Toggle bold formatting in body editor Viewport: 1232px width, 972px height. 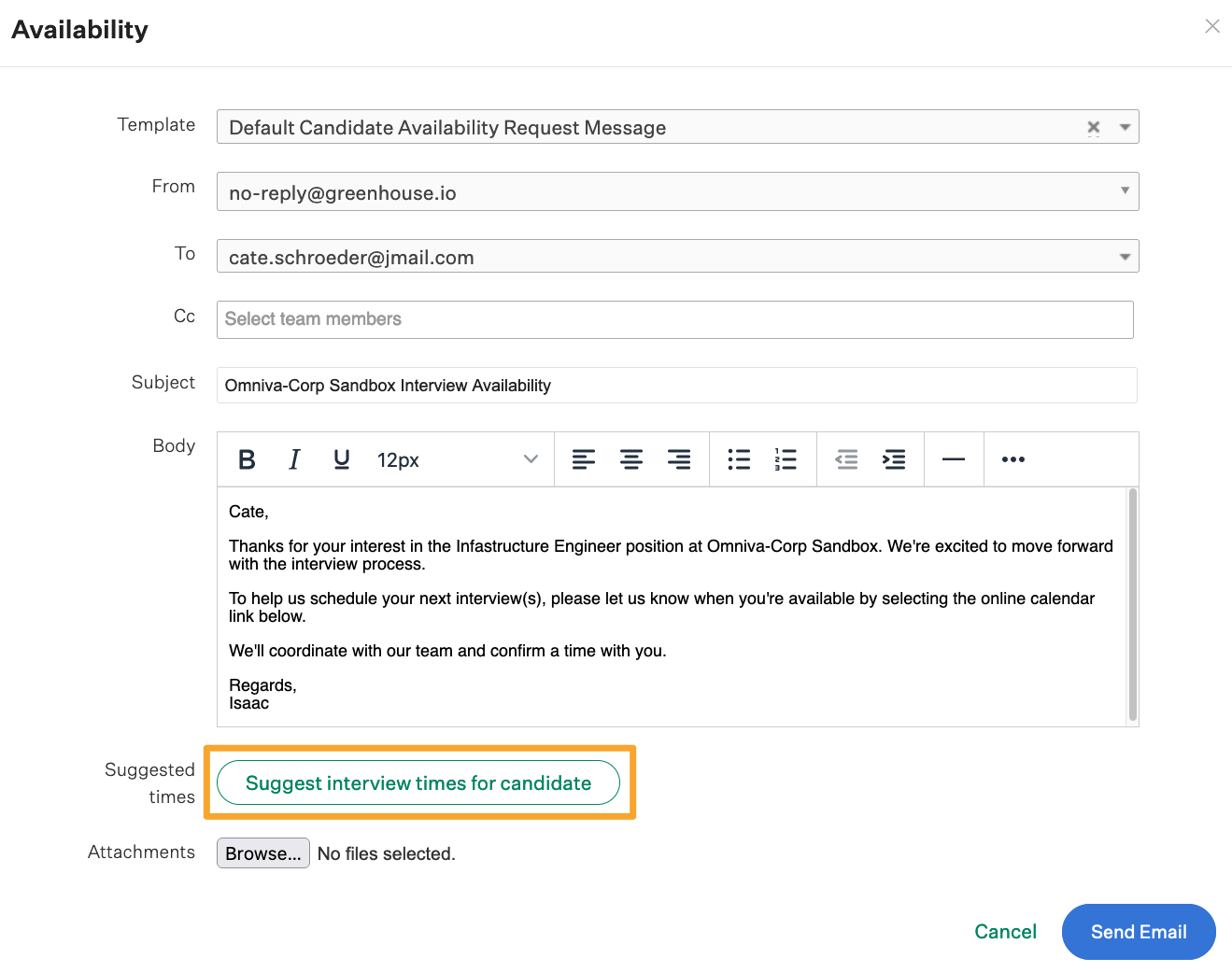[x=247, y=459]
